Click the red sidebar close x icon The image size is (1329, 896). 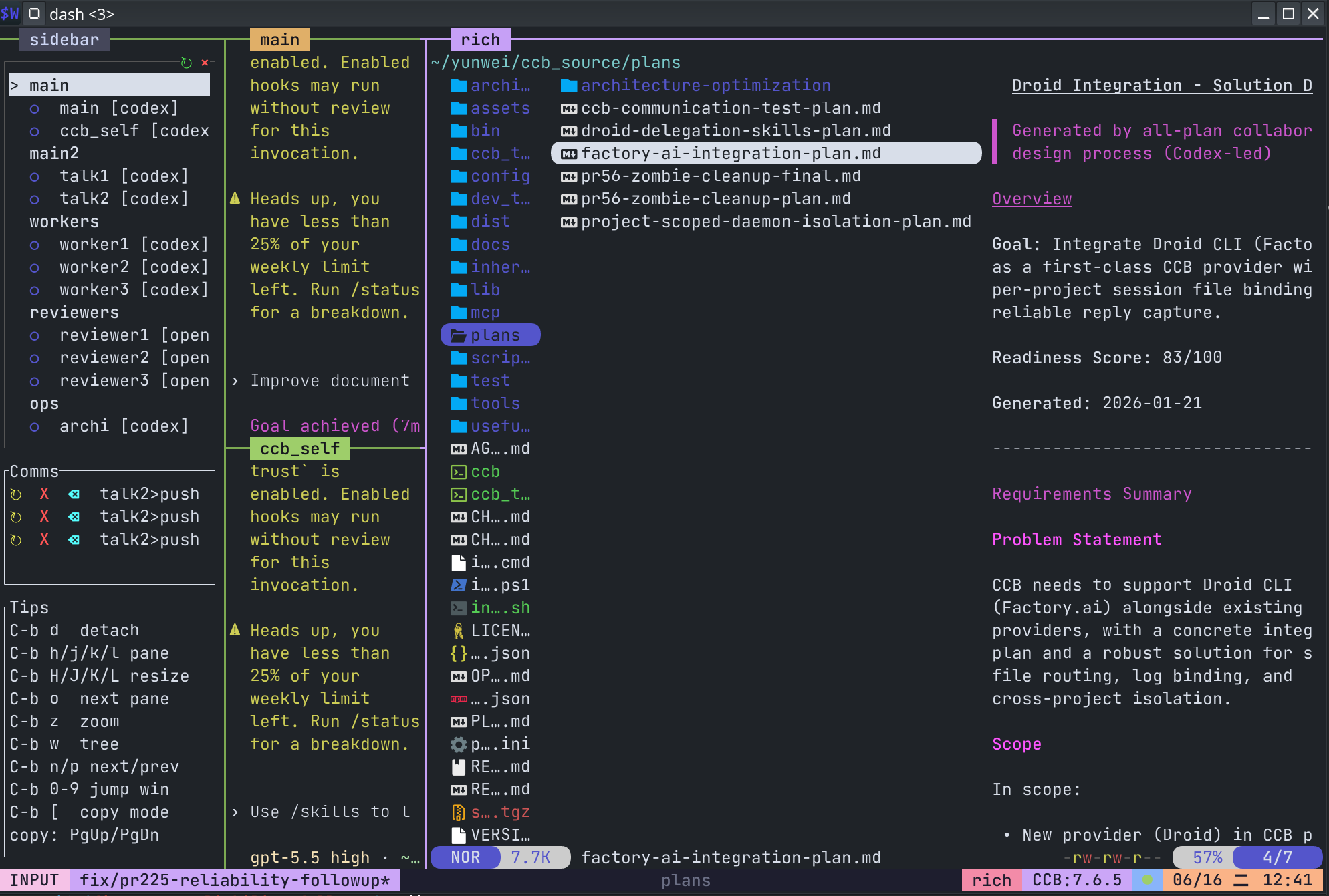[x=205, y=63]
